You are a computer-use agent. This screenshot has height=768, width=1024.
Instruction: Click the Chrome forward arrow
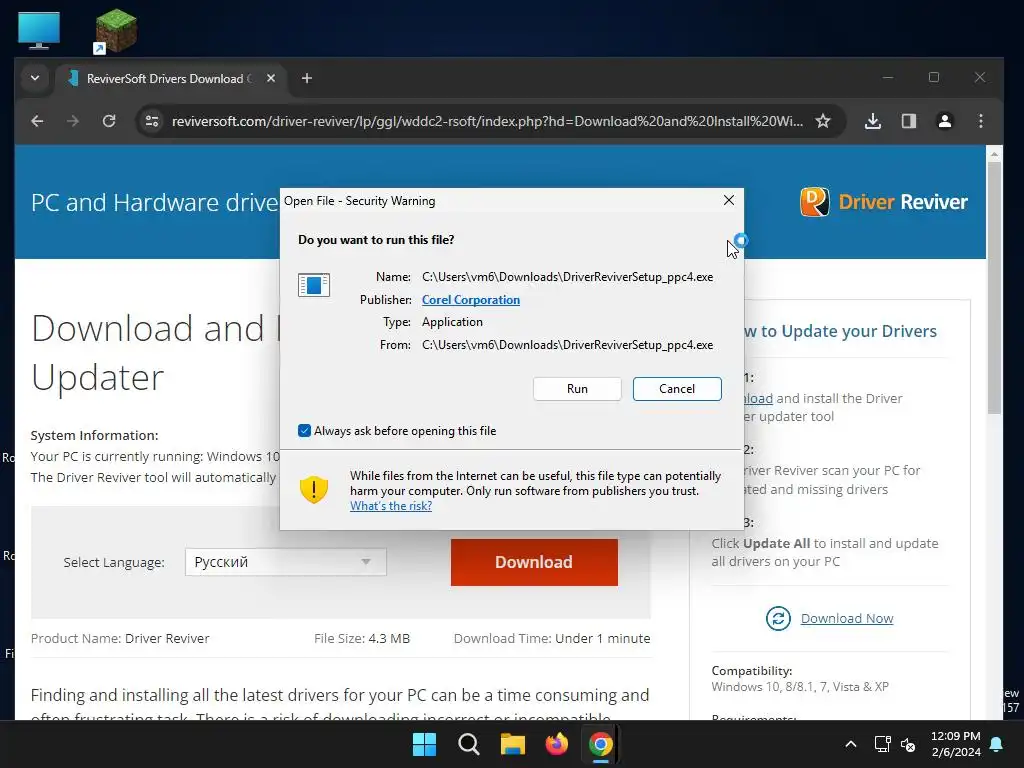72,121
